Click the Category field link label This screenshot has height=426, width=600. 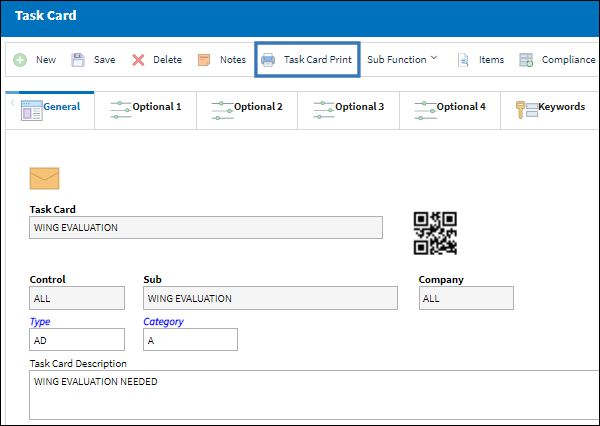click(x=163, y=322)
